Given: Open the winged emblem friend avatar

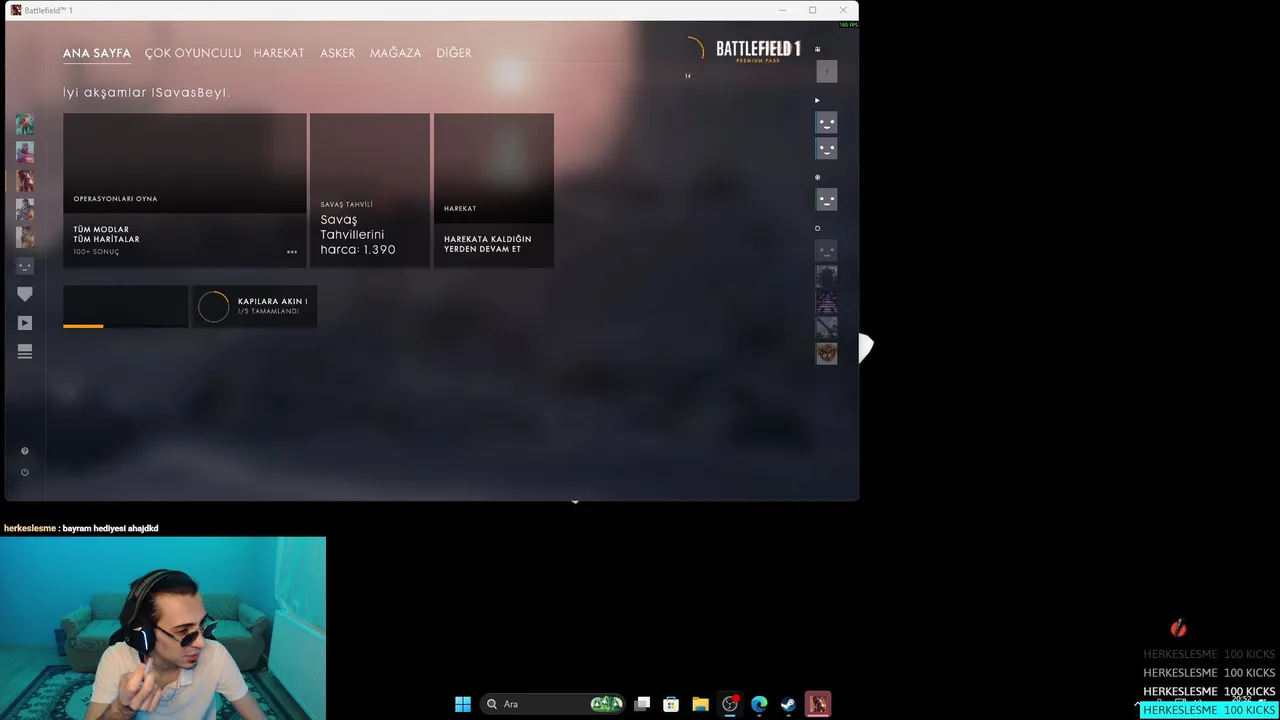Looking at the screenshot, I should pyautogui.click(x=826, y=353).
